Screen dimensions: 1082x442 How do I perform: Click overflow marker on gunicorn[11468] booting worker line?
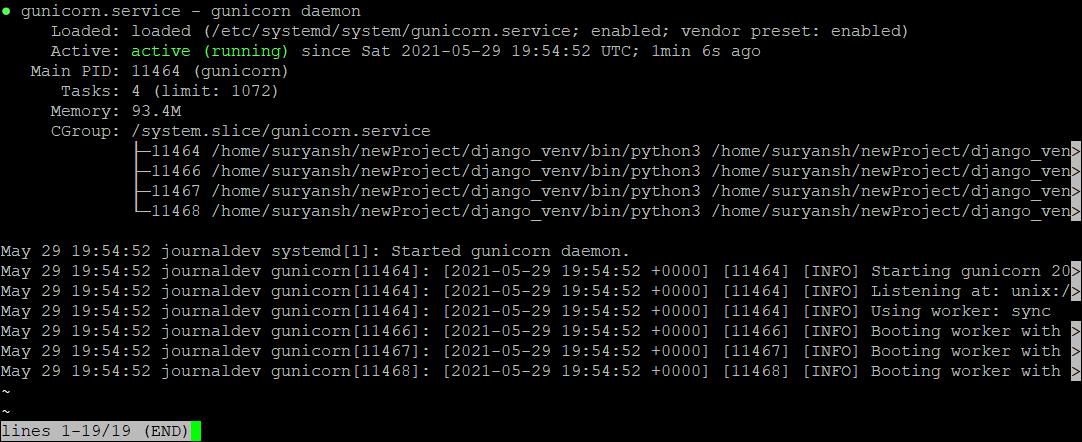click(x=1076, y=371)
